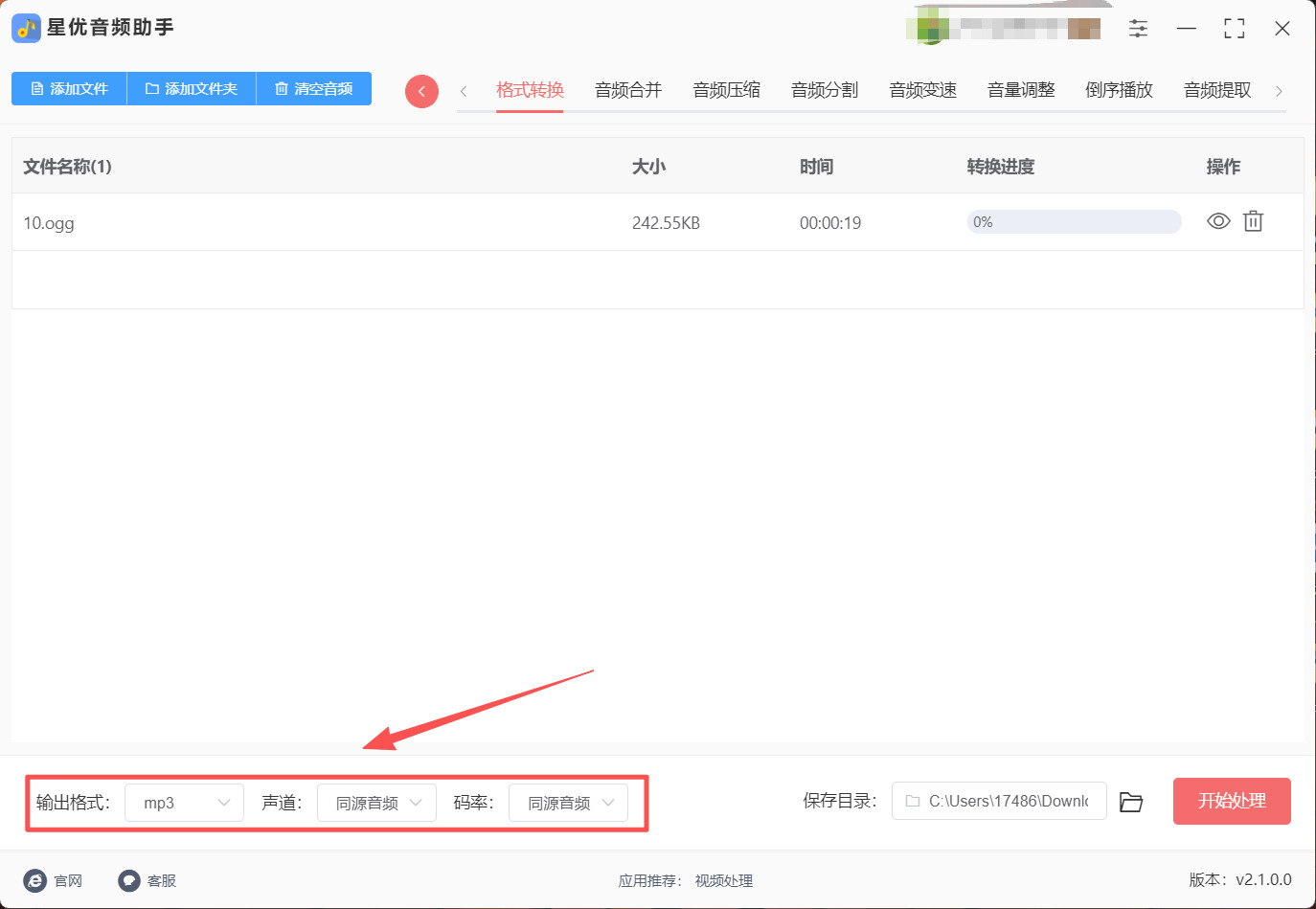Click 清空音频 to clear audio list
Viewport: 1316px width, 909px height.
pyautogui.click(x=314, y=89)
